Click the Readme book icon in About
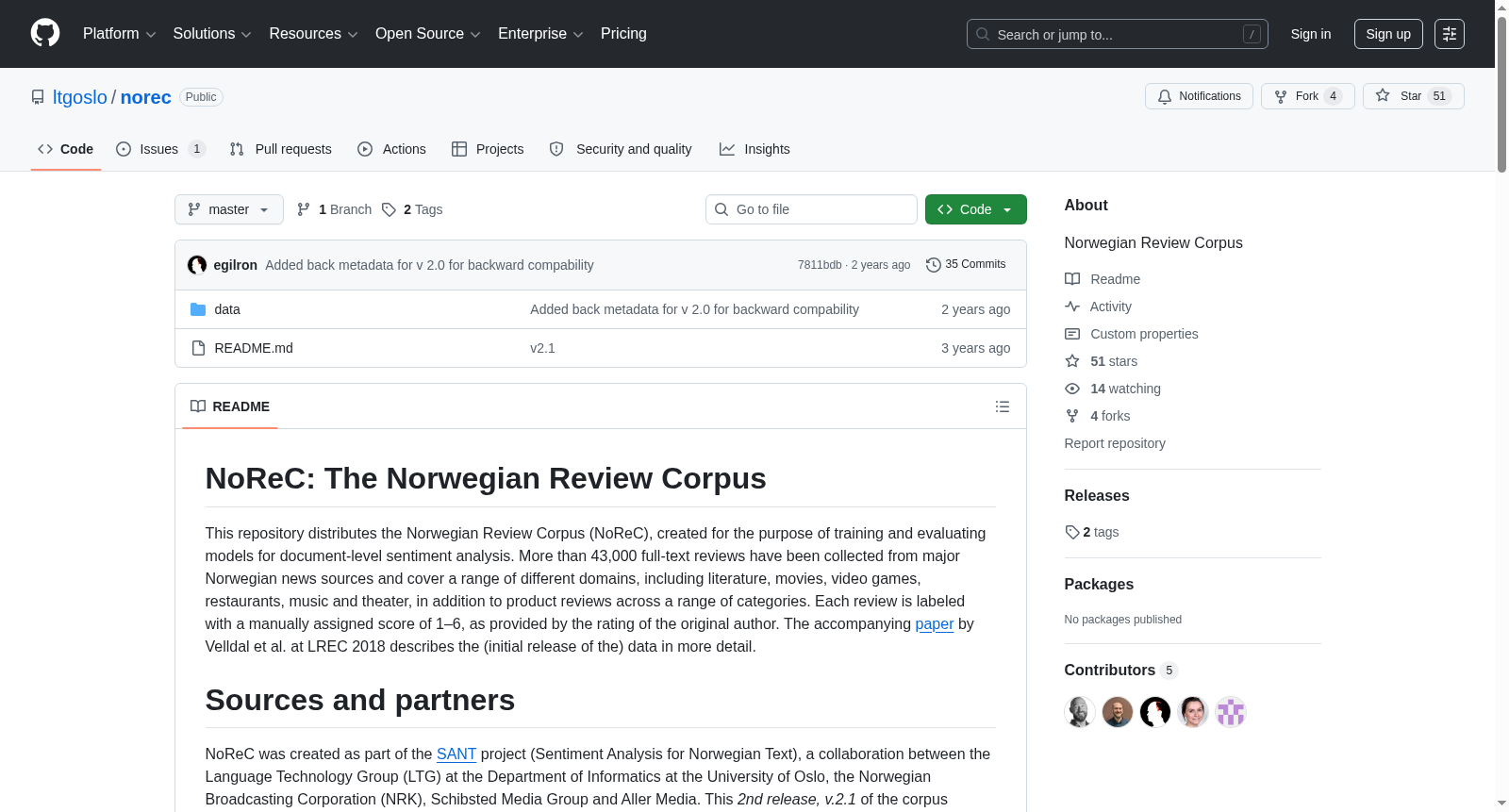Screen dimensions: 1509x812 [x=1072, y=279]
